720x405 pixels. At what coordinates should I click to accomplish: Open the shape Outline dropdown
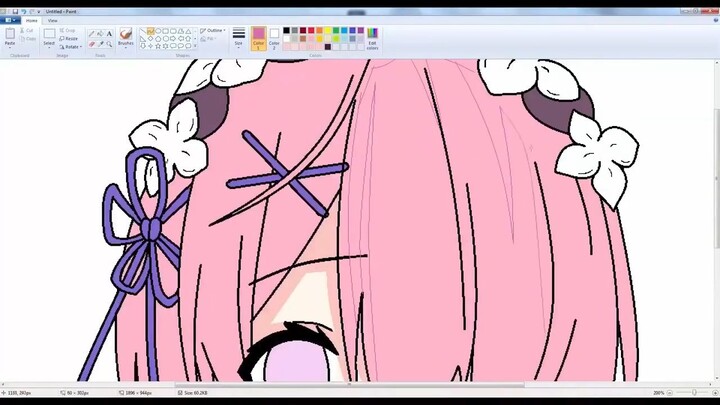pyautogui.click(x=213, y=30)
